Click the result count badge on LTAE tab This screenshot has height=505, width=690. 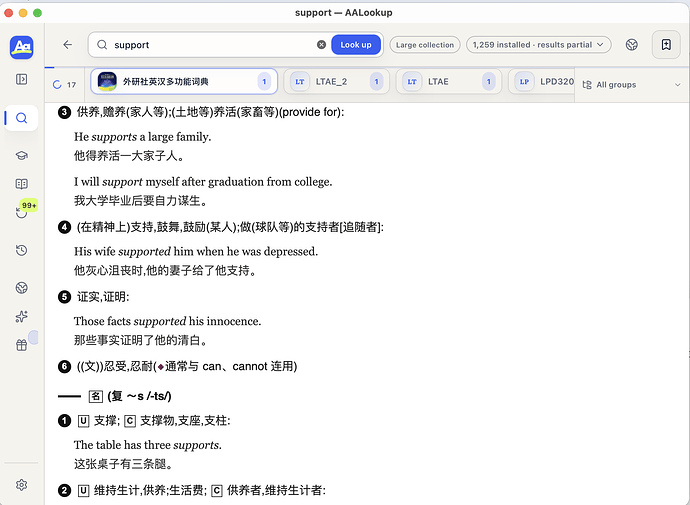click(488, 81)
